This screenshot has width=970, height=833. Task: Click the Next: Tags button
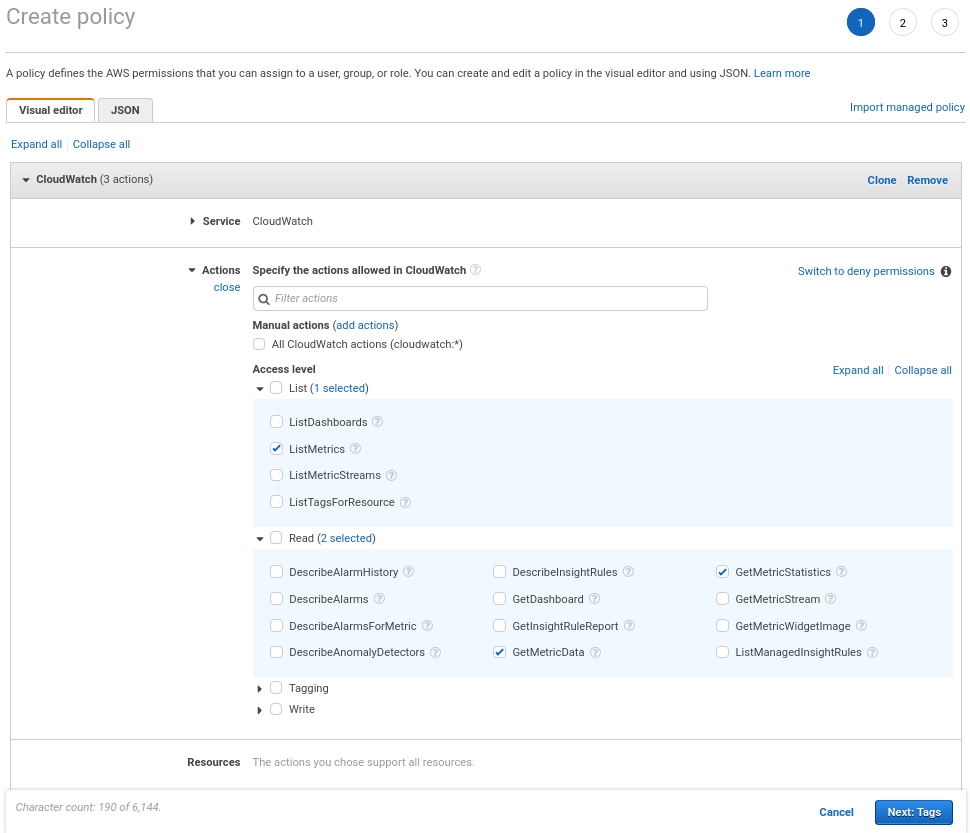pyautogui.click(x=913, y=812)
